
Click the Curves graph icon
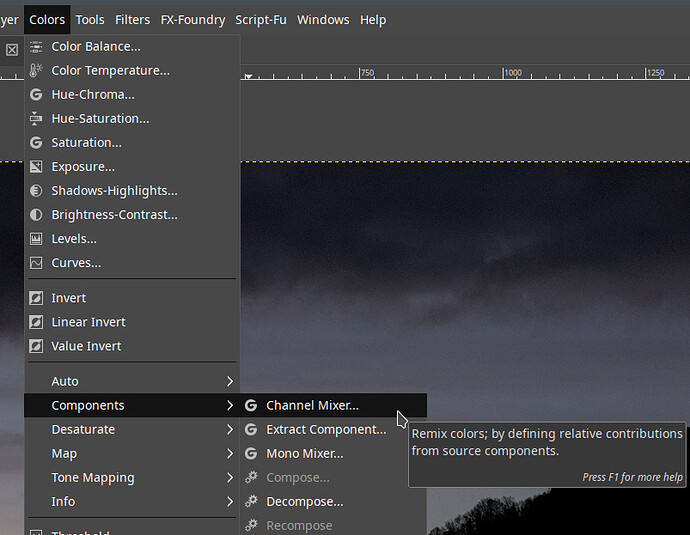point(36,263)
